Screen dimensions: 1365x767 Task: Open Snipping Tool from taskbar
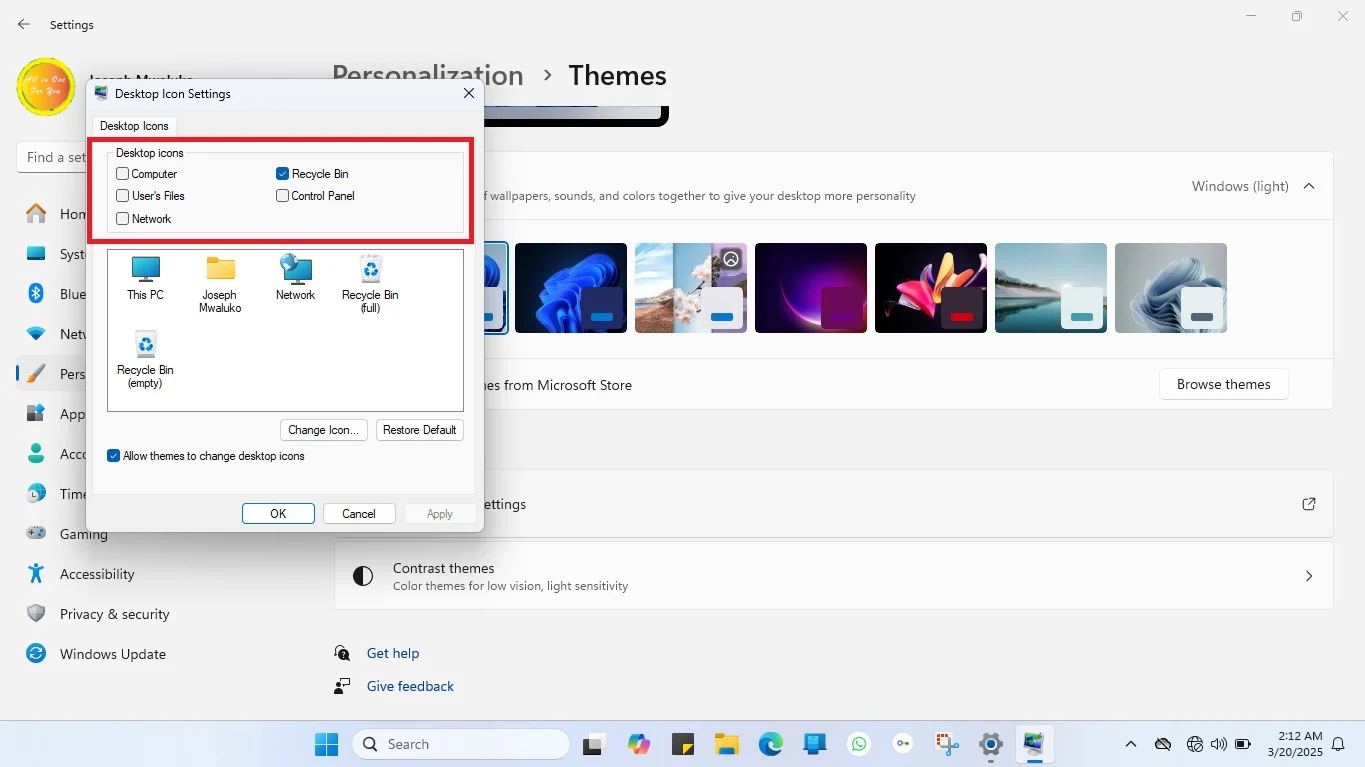pyautogui.click(x=947, y=744)
